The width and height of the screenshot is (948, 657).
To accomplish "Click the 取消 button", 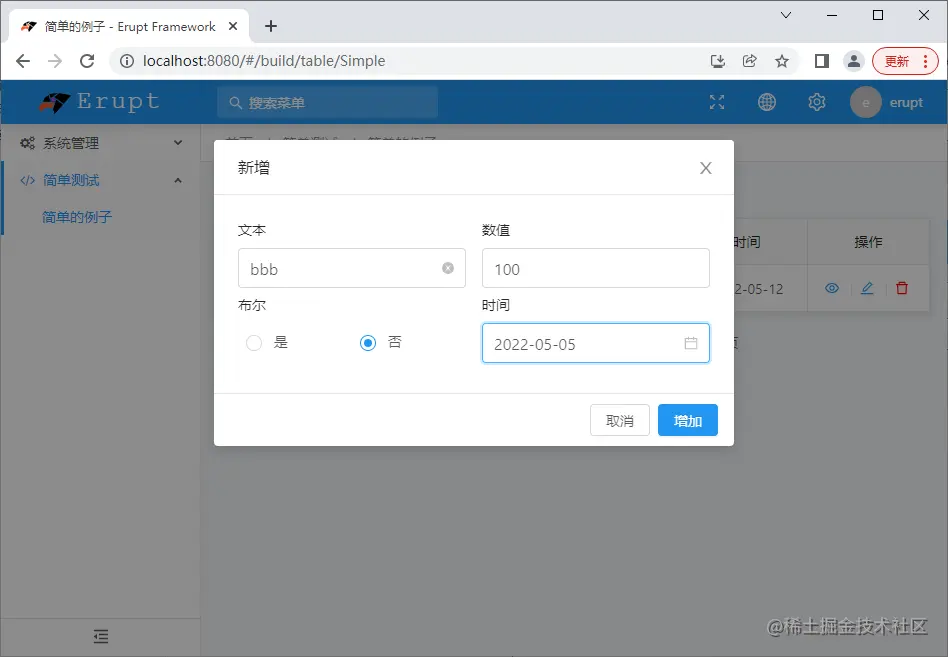I will pos(620,420).
